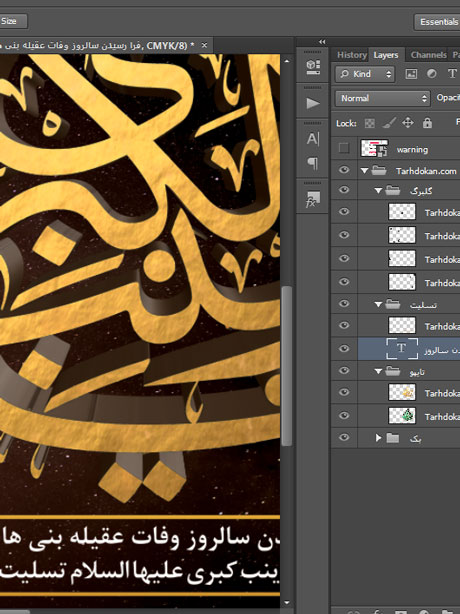460x614 pixels.
Task: Click the canvas scrollbar up arrow
Action: 287,61
